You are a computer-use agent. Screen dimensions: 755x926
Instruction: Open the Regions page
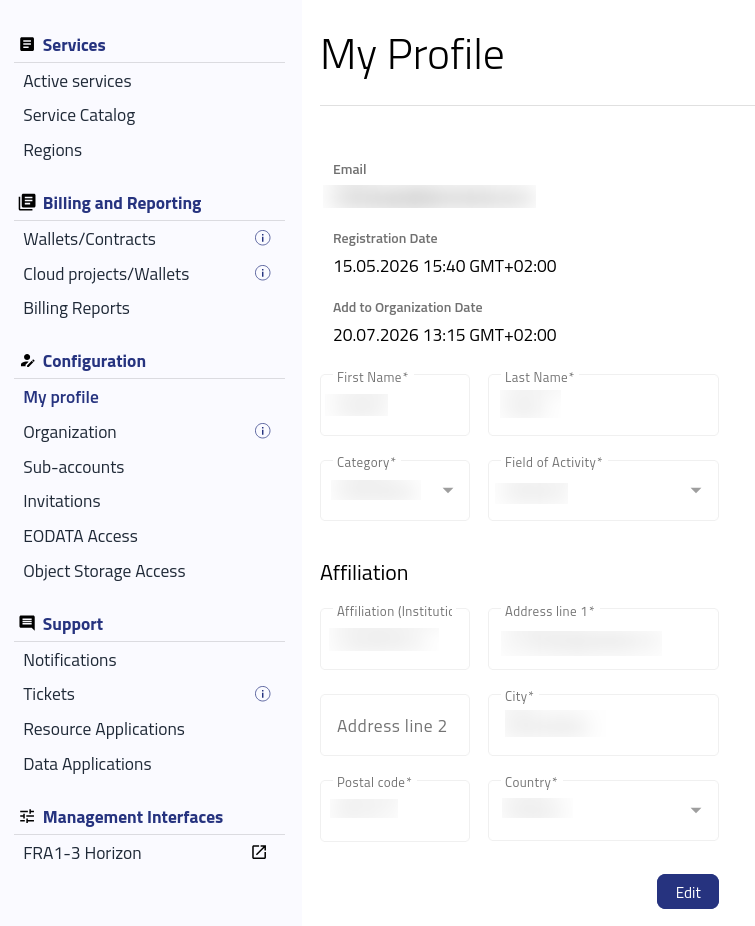(x=53, y=151)
